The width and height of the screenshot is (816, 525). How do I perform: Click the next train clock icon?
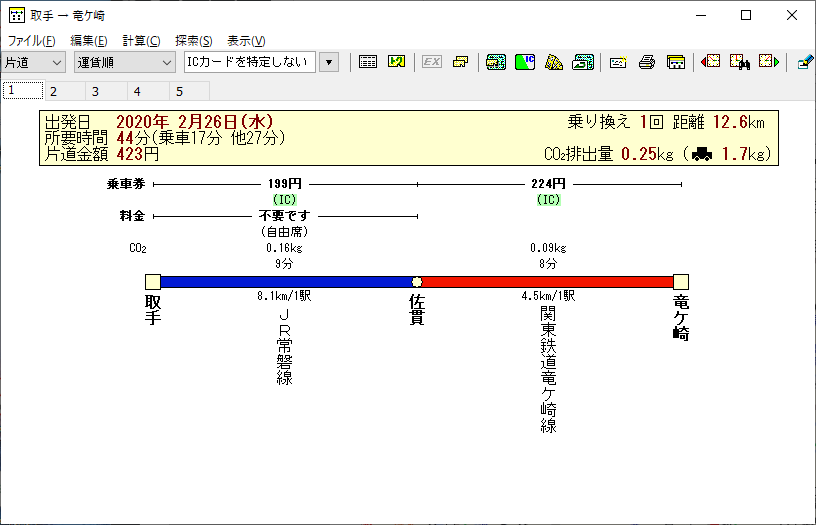(769, 62)
